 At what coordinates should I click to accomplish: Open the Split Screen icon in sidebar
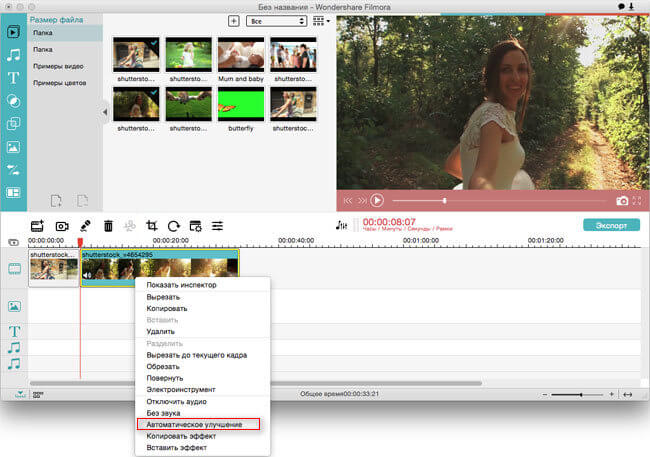[x=13, y=192]
